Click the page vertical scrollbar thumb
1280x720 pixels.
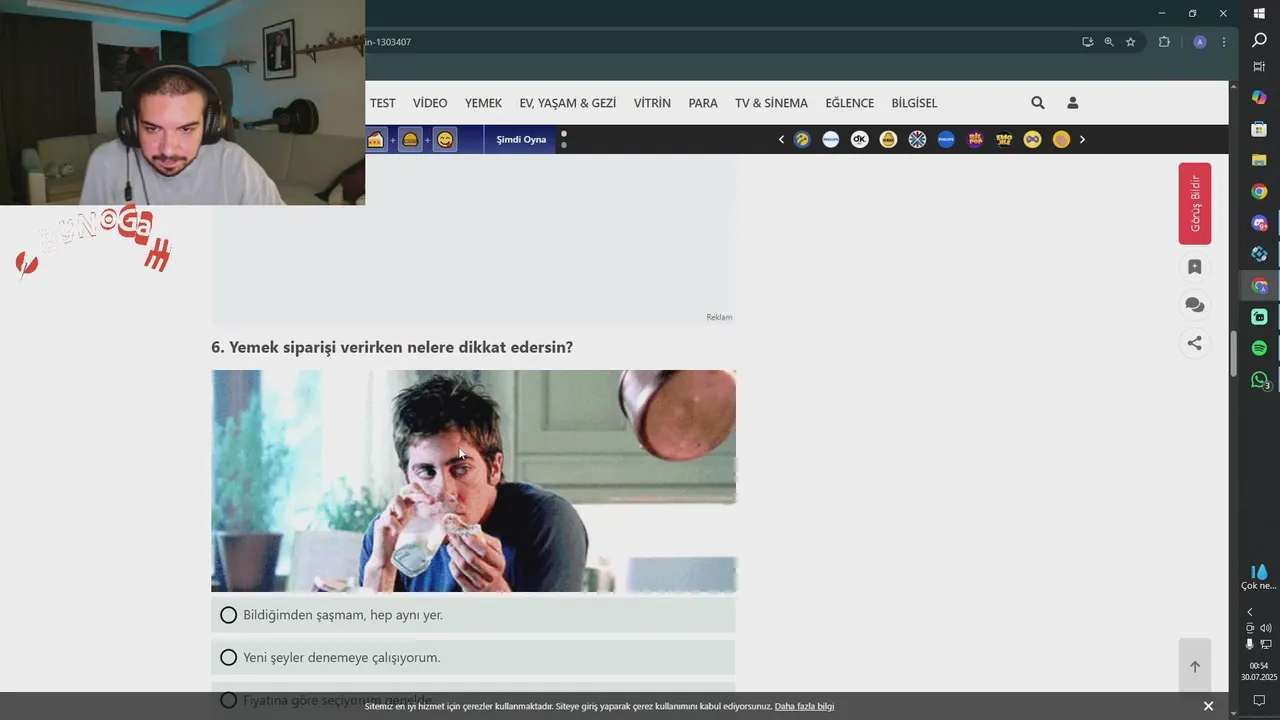tap(1233, 352)
